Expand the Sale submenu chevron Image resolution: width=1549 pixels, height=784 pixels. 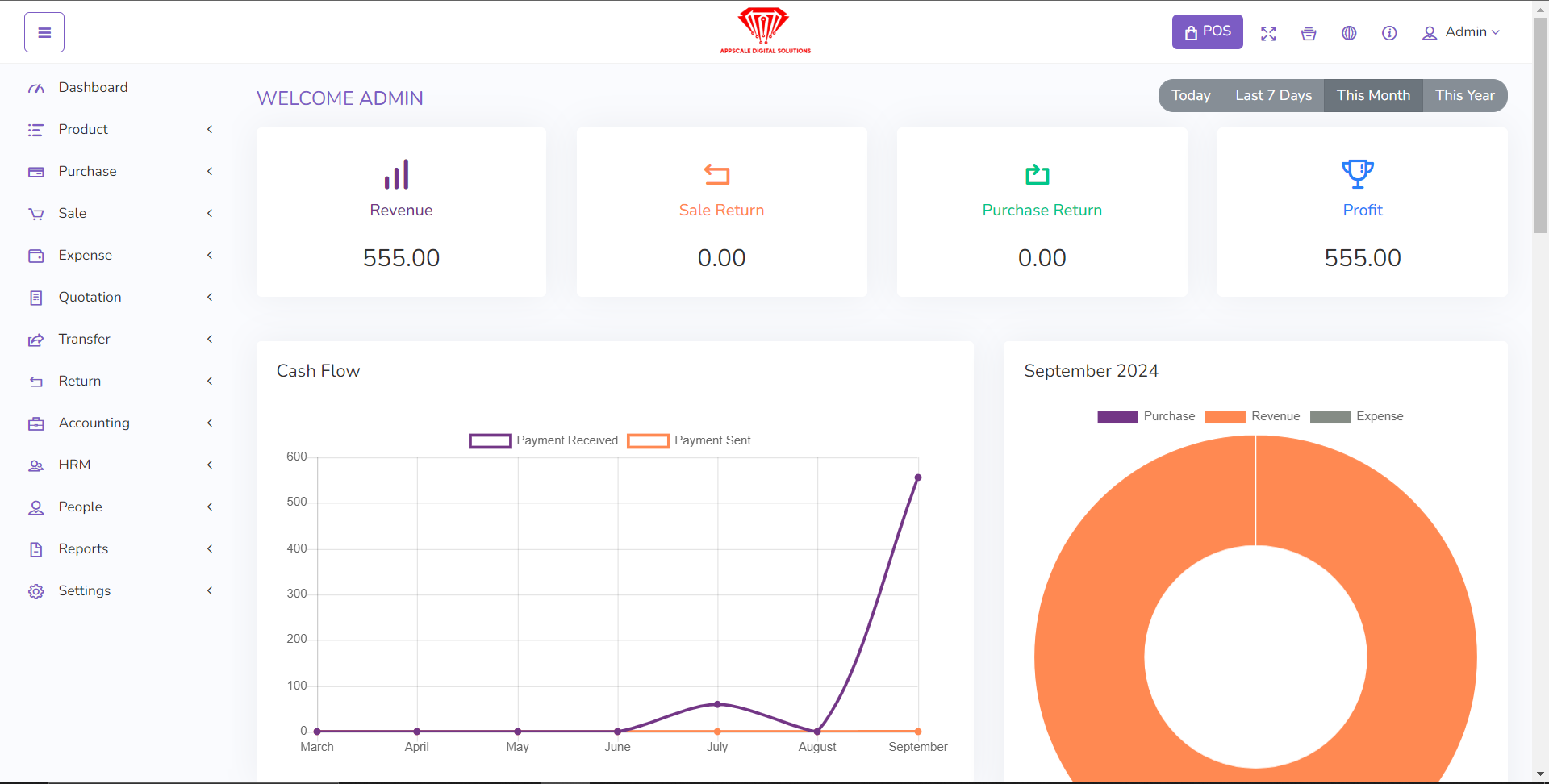210,213
